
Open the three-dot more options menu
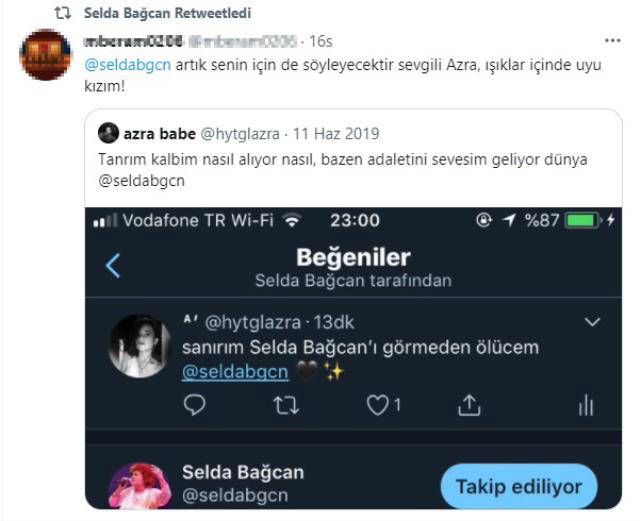click(611, 42)
